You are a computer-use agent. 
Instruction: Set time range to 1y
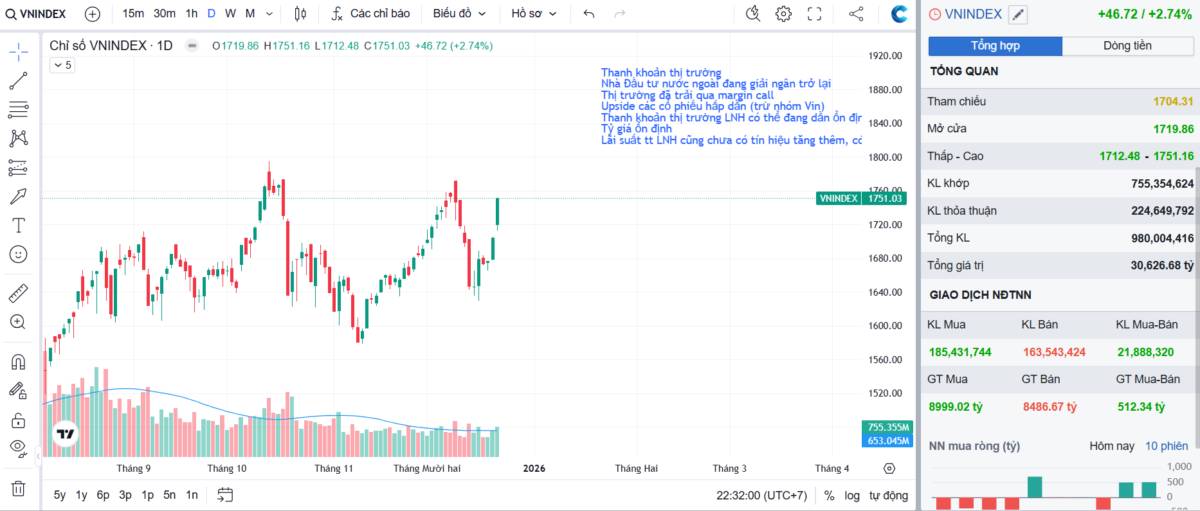pyautogui.click(x=81, y=495)
